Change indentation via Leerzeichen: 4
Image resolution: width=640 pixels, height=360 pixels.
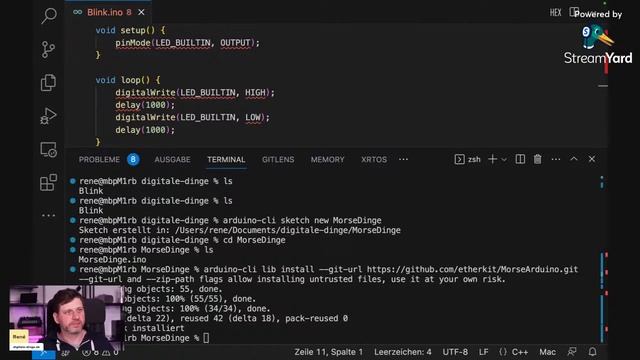pyautogui.click(x=402, y=352)
